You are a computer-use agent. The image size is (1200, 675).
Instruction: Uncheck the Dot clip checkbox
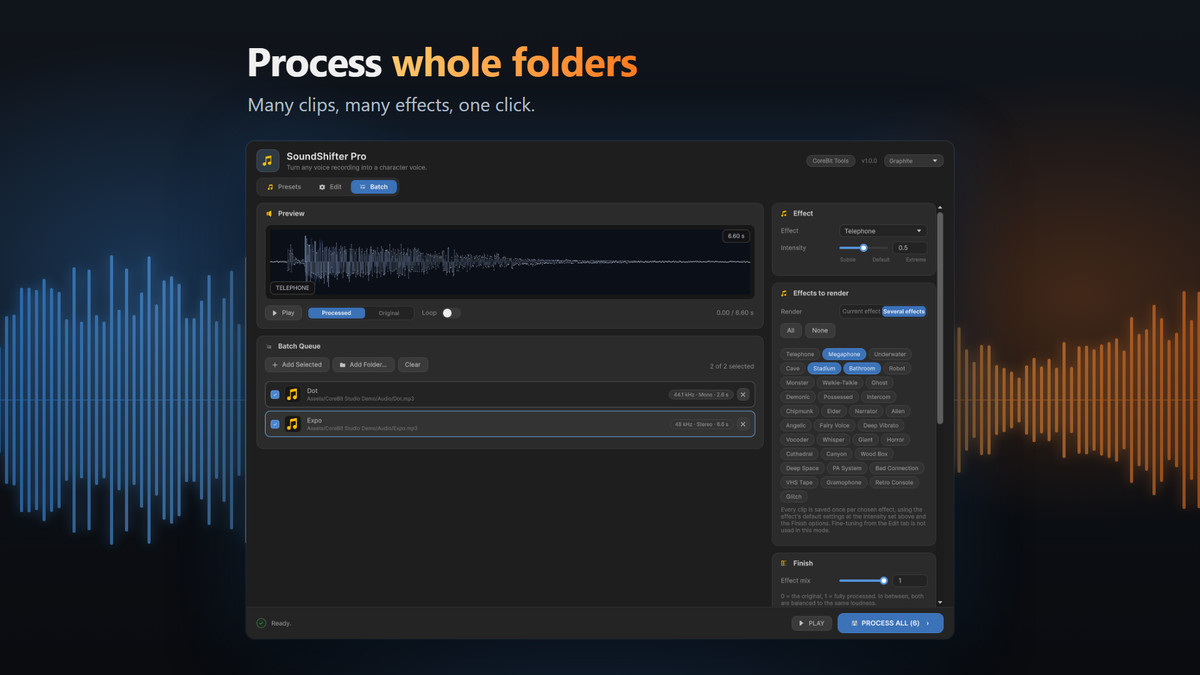275,394
